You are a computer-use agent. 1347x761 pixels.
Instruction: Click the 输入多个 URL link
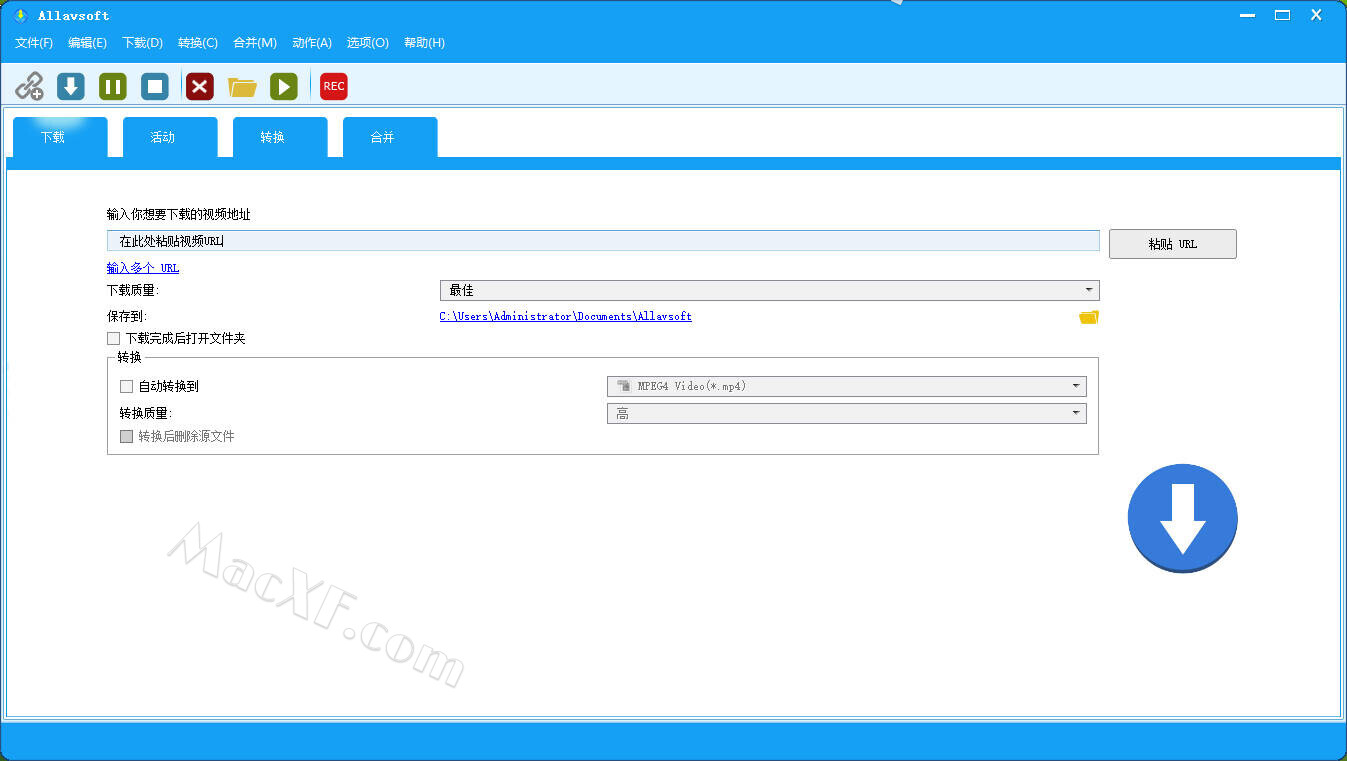coord(143,268)
